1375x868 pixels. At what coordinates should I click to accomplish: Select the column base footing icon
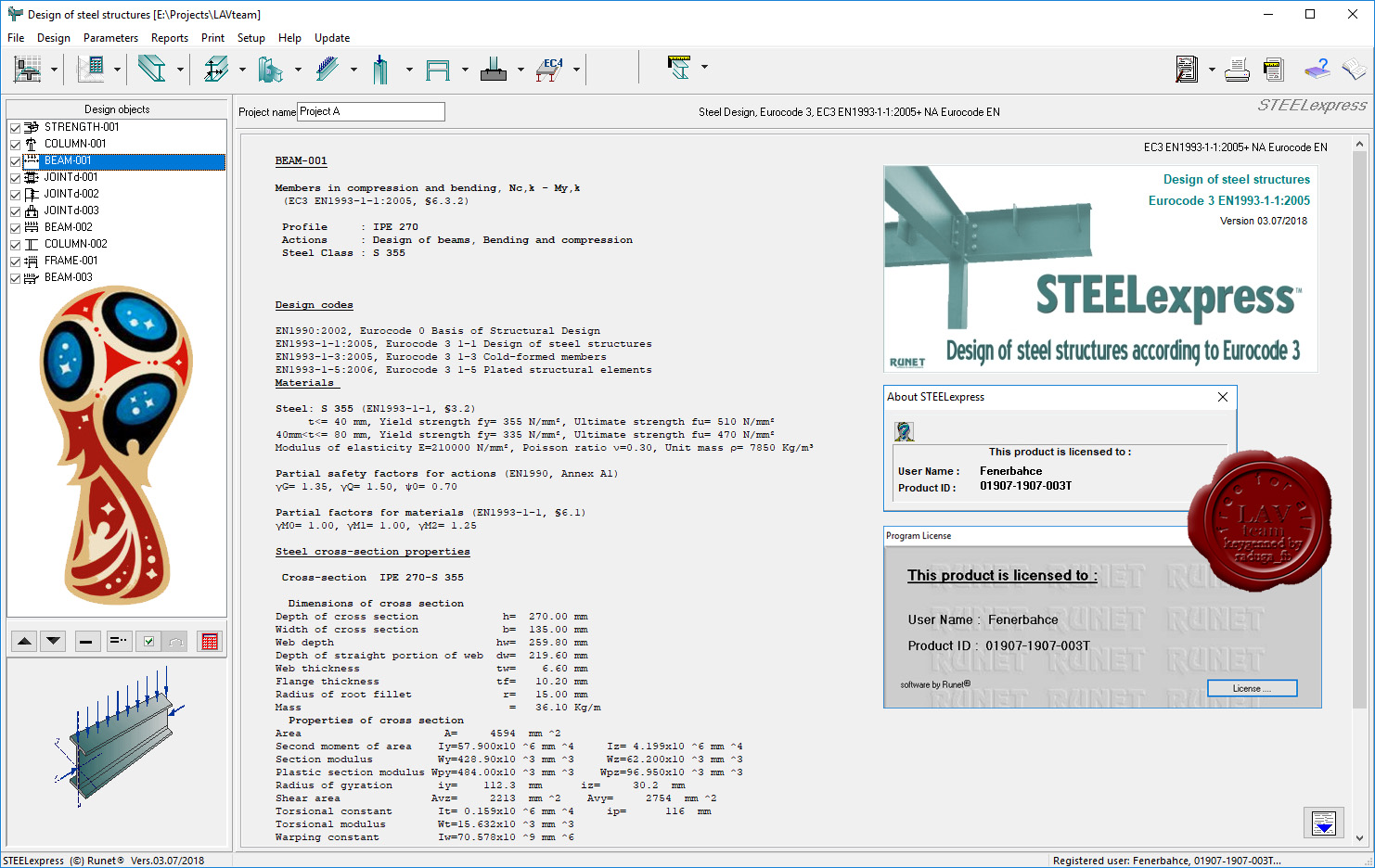(x=494, y=69)
